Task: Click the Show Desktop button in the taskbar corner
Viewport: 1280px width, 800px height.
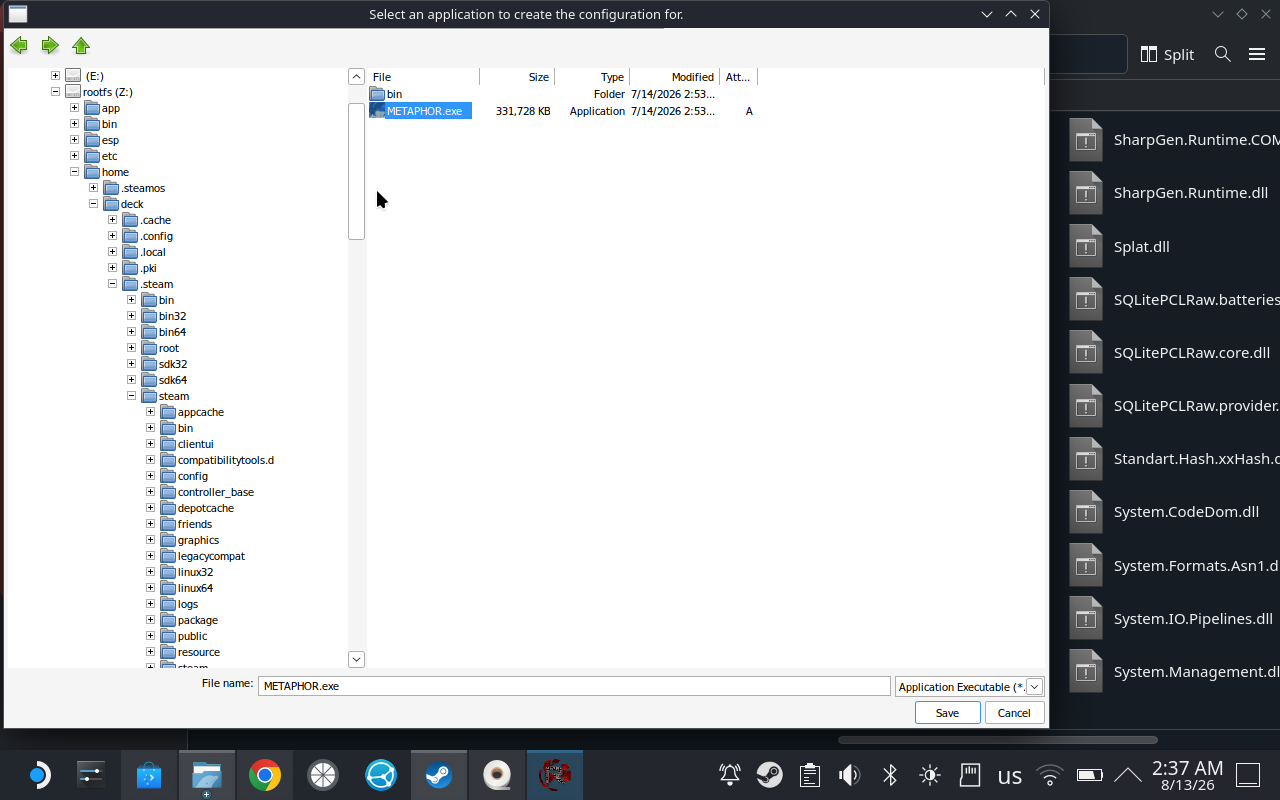Action: coord(1248,775)
